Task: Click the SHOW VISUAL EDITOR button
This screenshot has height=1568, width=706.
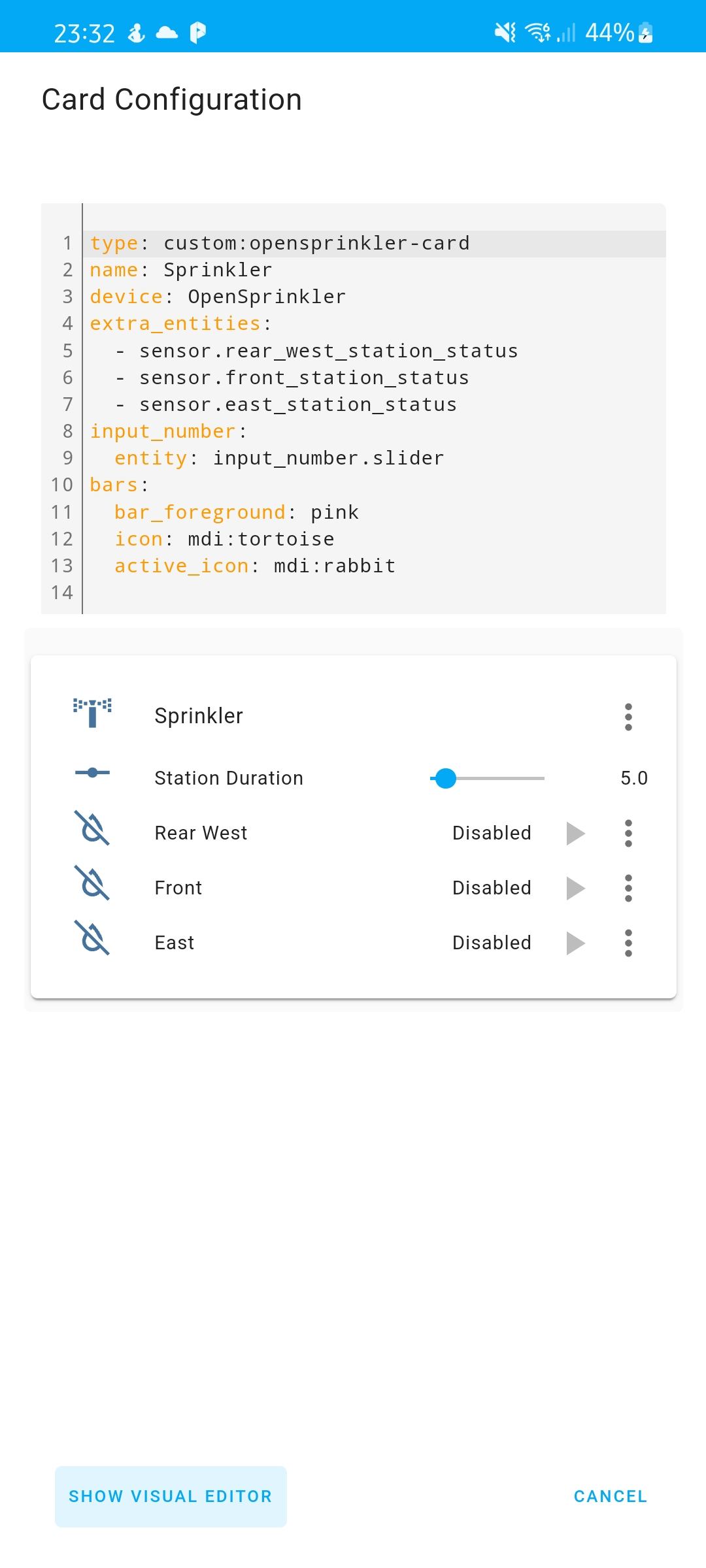Action: coord(171,1496)
